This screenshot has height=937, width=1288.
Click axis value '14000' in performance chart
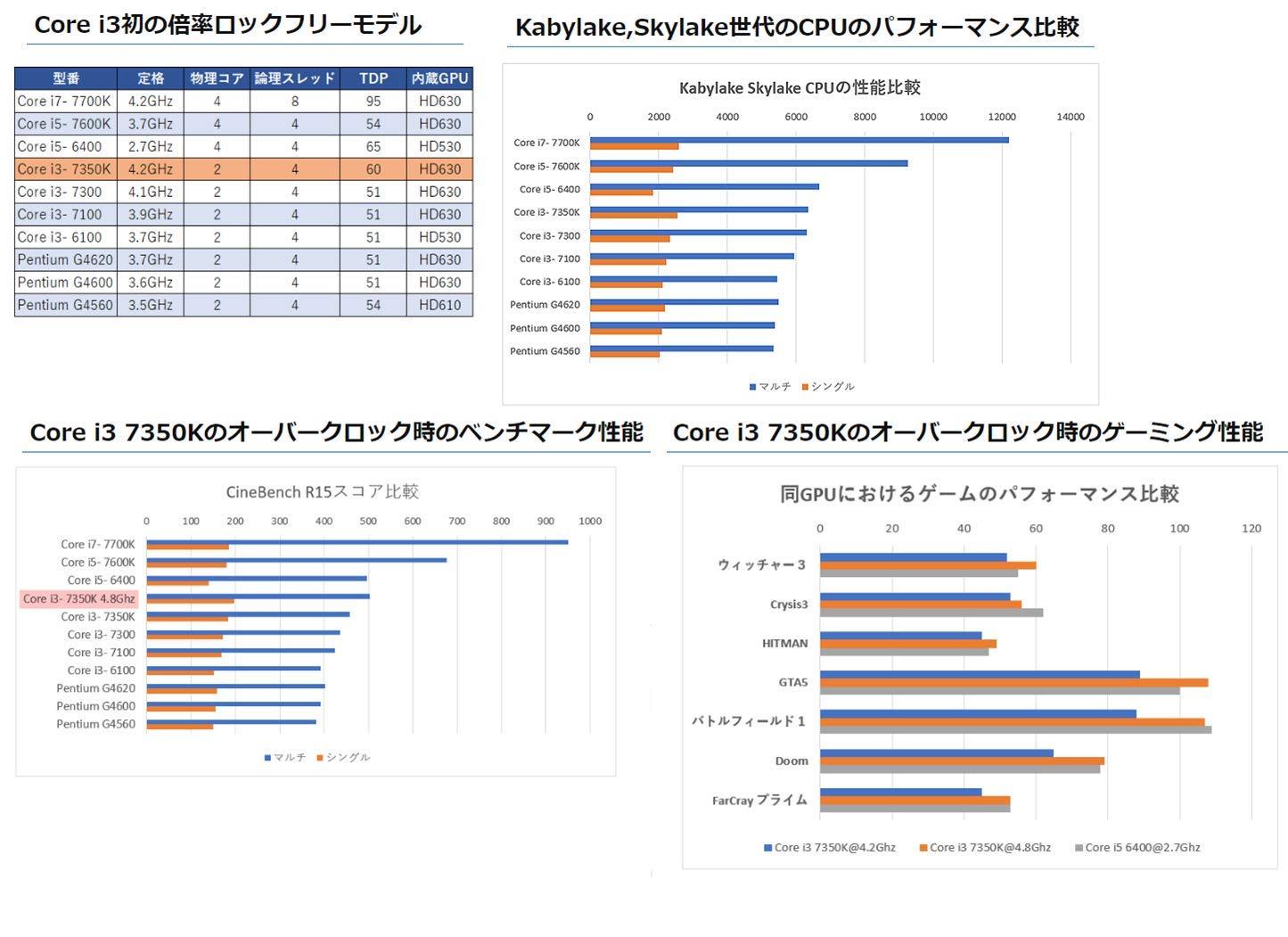pos(1071,117)
